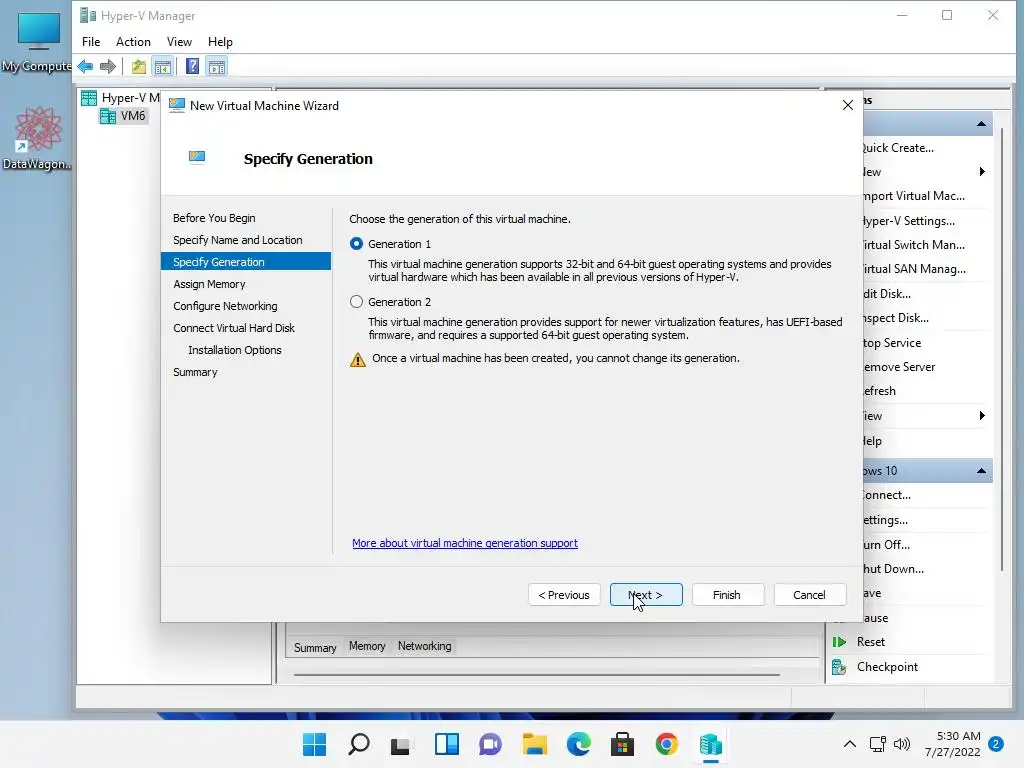Open the View menu

pos(179,42)
